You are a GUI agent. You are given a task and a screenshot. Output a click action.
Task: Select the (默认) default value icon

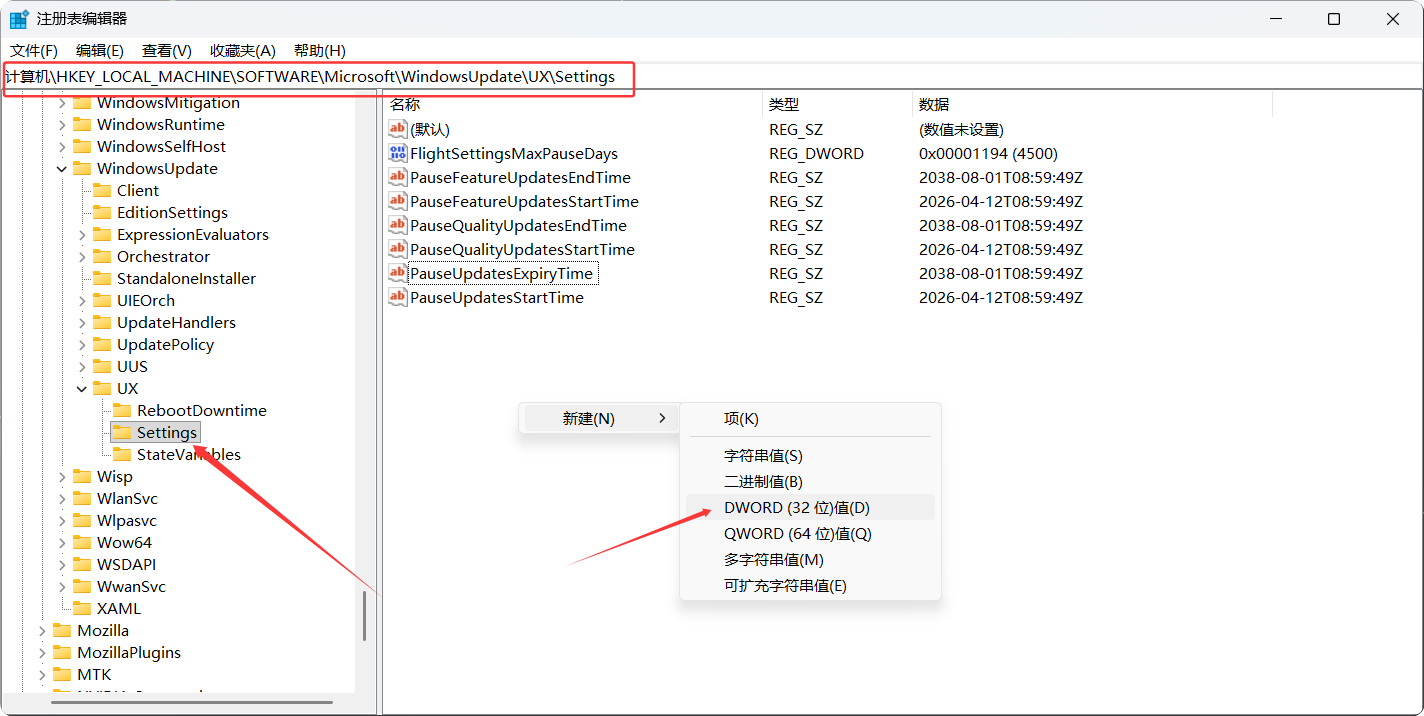click(397, 130)
